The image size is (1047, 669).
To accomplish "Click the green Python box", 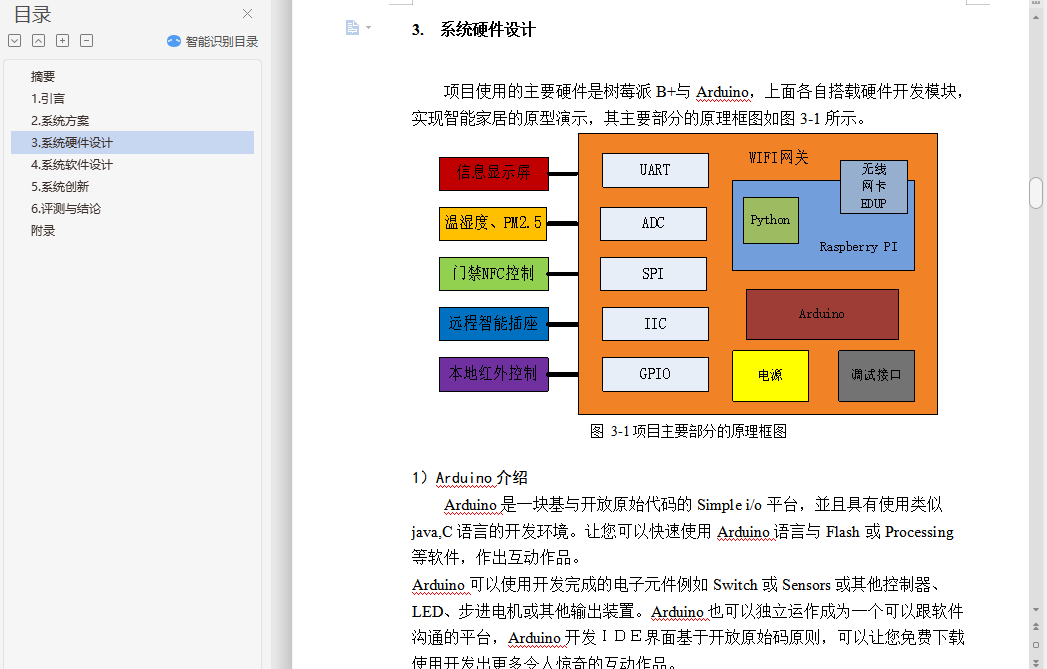I will coord(771,220).
